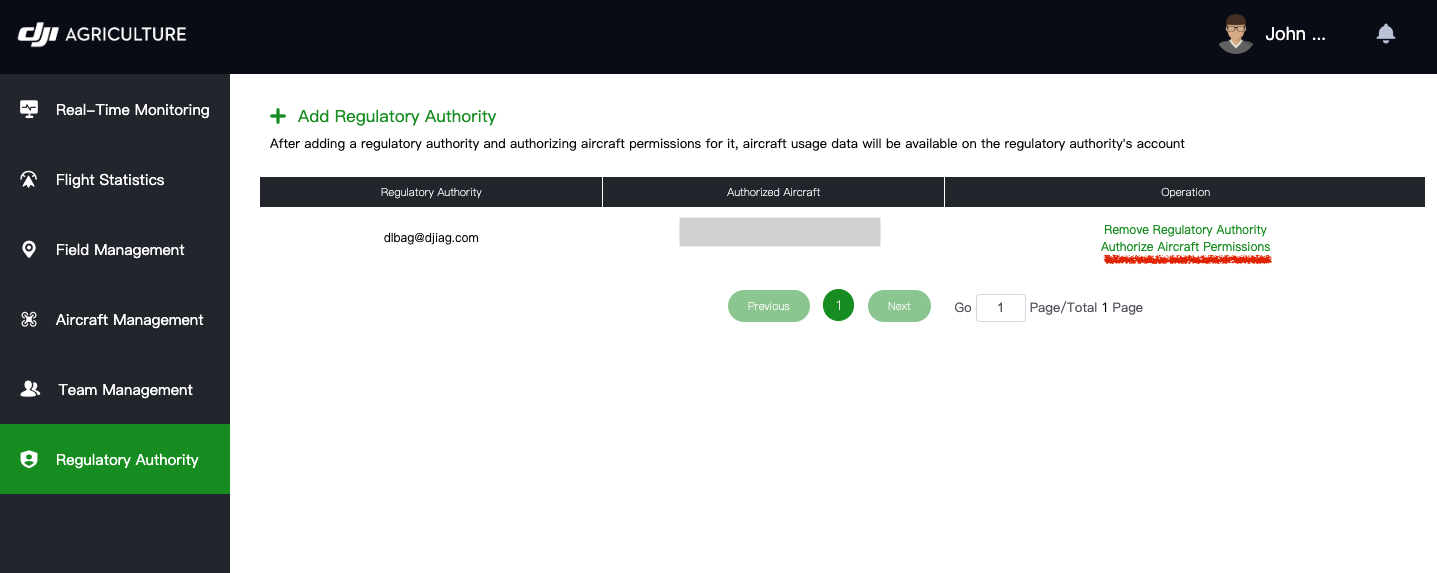Click the description text about adding authority

(x=727, y=144)
